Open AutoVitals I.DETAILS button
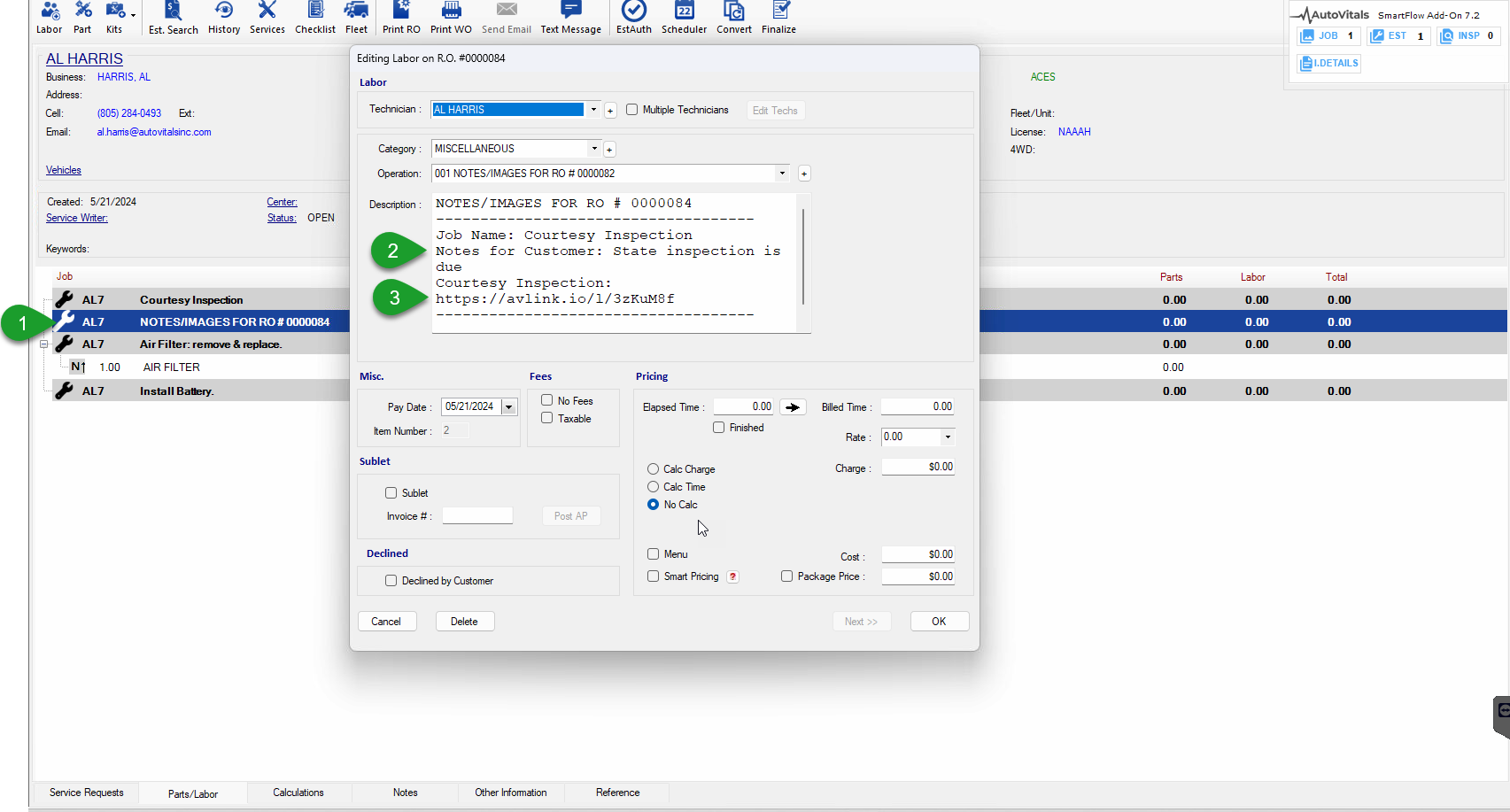The image size is (1510, 812). (x=1328, y=63)
